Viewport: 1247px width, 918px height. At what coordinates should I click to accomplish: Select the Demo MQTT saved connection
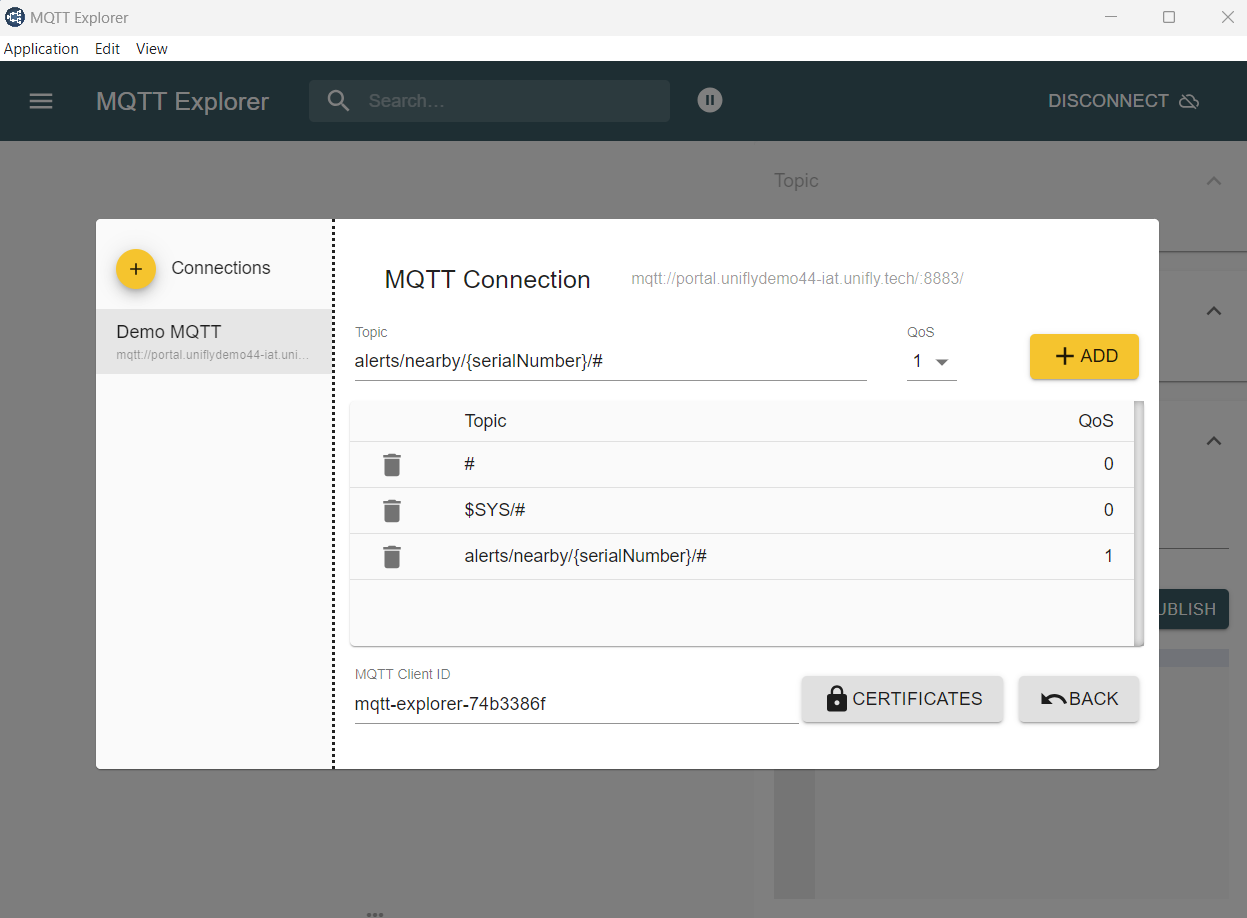click(x=213, y=340)
